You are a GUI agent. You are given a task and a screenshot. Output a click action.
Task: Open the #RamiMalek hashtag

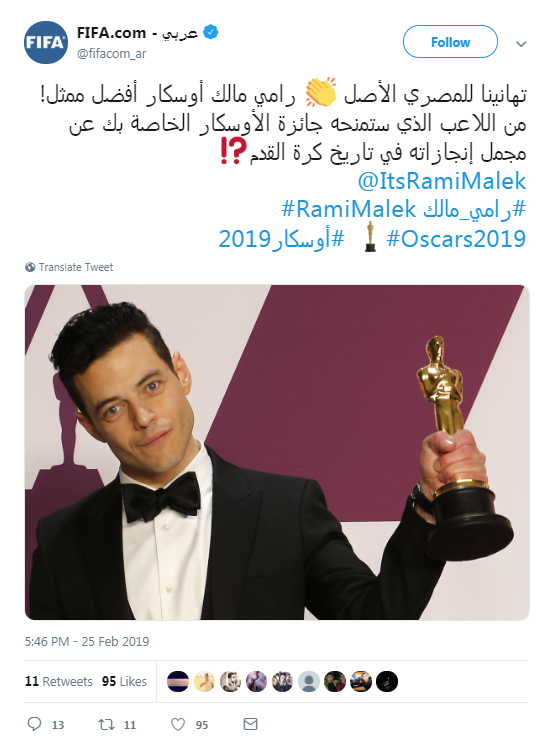[x=349, y=209]
